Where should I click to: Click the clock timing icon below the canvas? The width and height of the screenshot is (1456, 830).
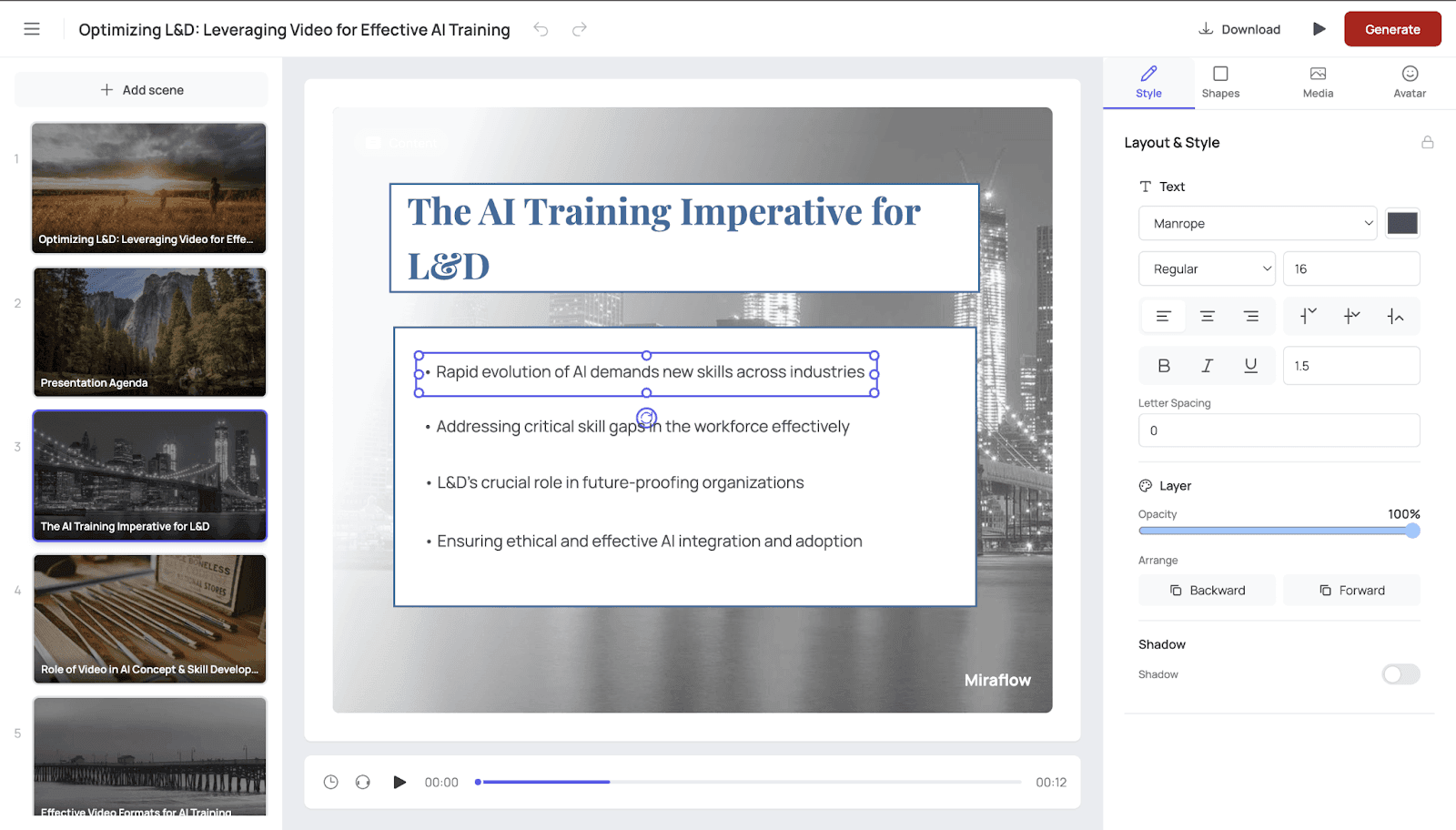(x=330, y=782)
